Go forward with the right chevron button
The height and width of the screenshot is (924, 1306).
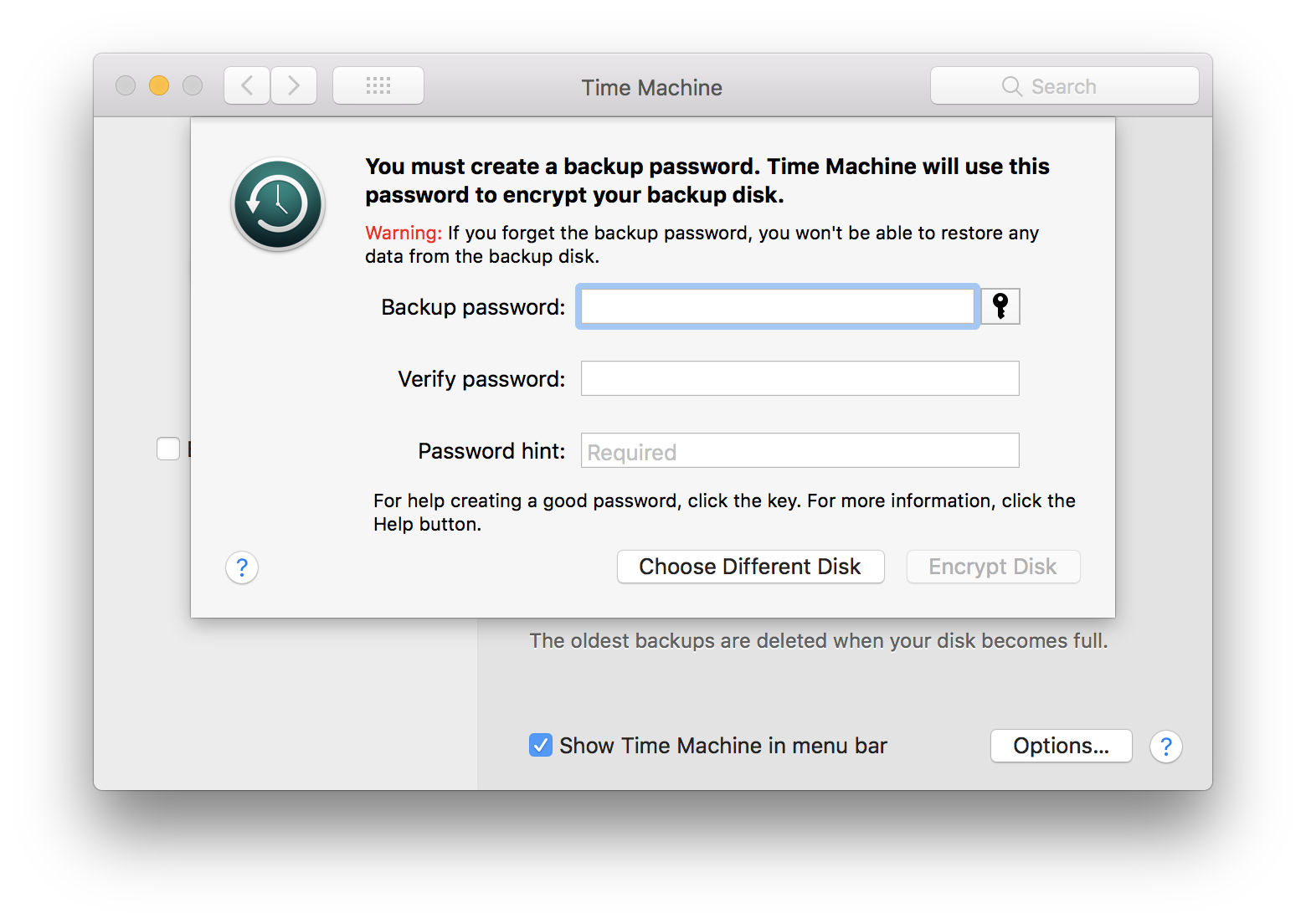tap(294, 85)
